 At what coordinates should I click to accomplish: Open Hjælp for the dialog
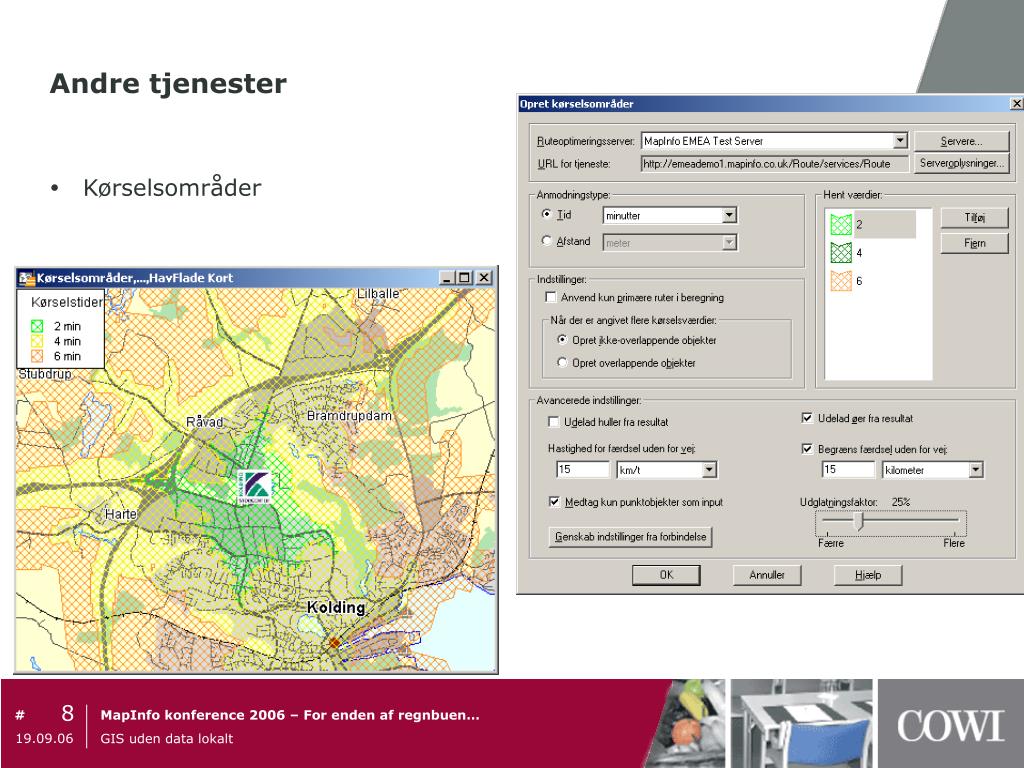coord(868,575)
